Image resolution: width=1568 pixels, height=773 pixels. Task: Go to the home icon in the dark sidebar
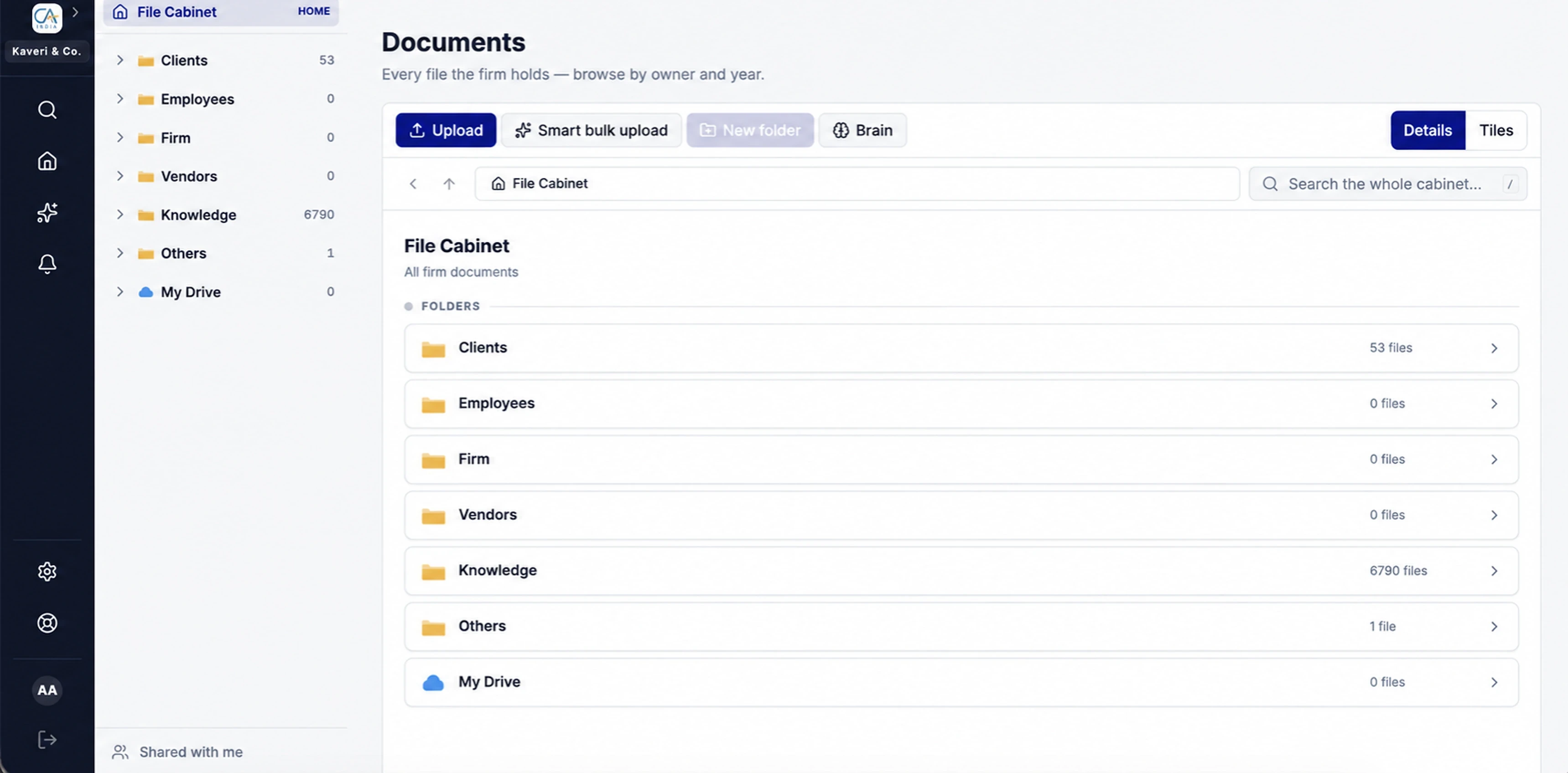(47, 161)
